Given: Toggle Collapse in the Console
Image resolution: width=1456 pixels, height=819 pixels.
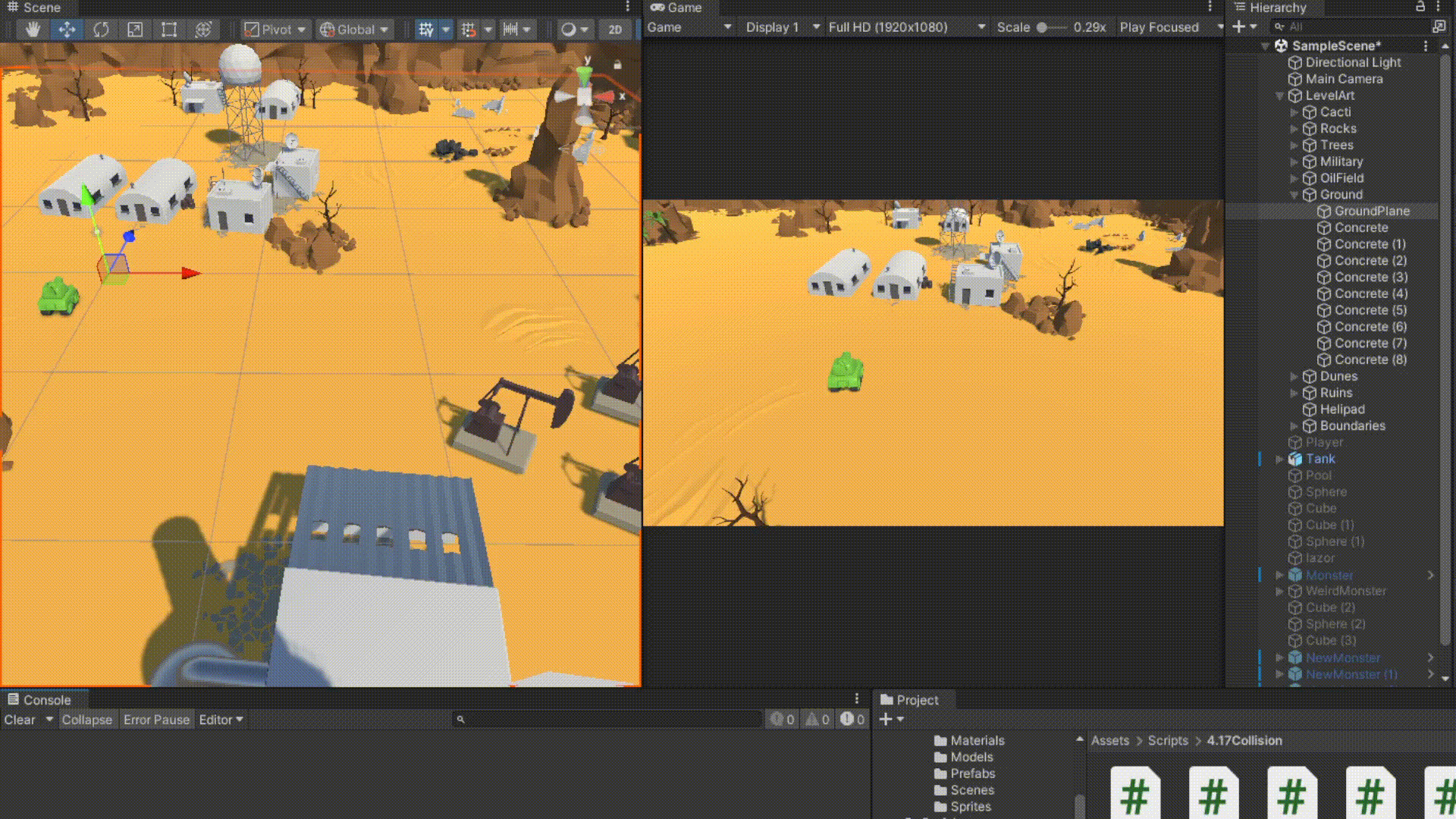Looking at the screenshot, I should coord(86,720).
